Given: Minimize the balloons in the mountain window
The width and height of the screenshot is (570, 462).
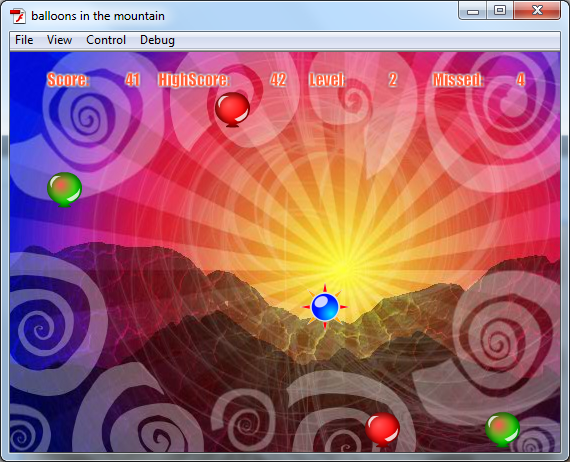Looking at the screenshot, I should 473,11.
